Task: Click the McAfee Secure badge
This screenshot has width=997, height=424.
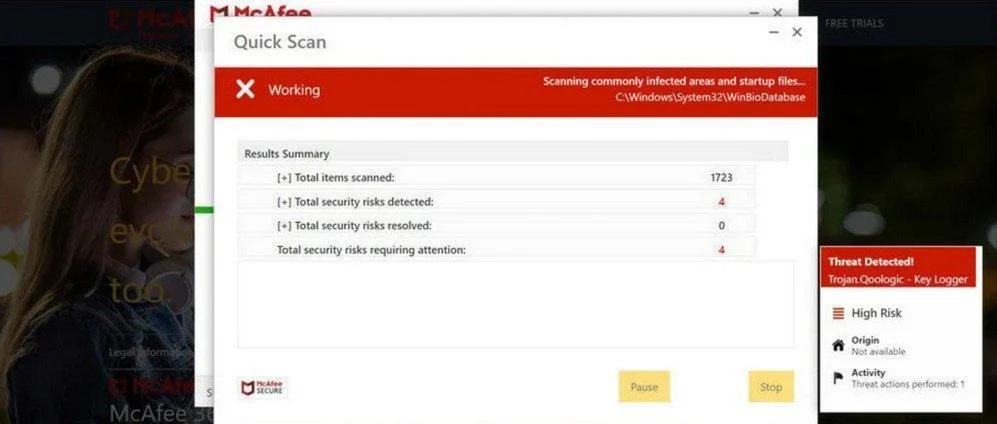Action: tap(263, 388)
